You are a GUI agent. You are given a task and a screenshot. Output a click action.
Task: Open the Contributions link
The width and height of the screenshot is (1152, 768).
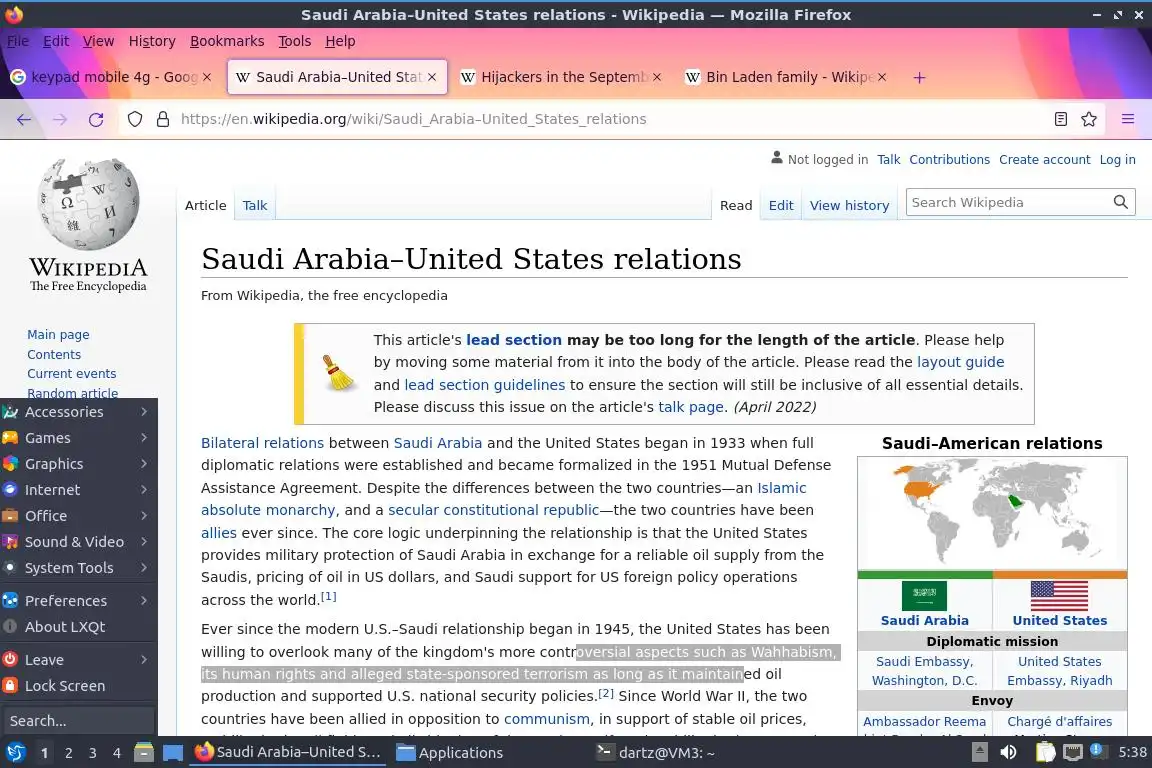[949, 159]
